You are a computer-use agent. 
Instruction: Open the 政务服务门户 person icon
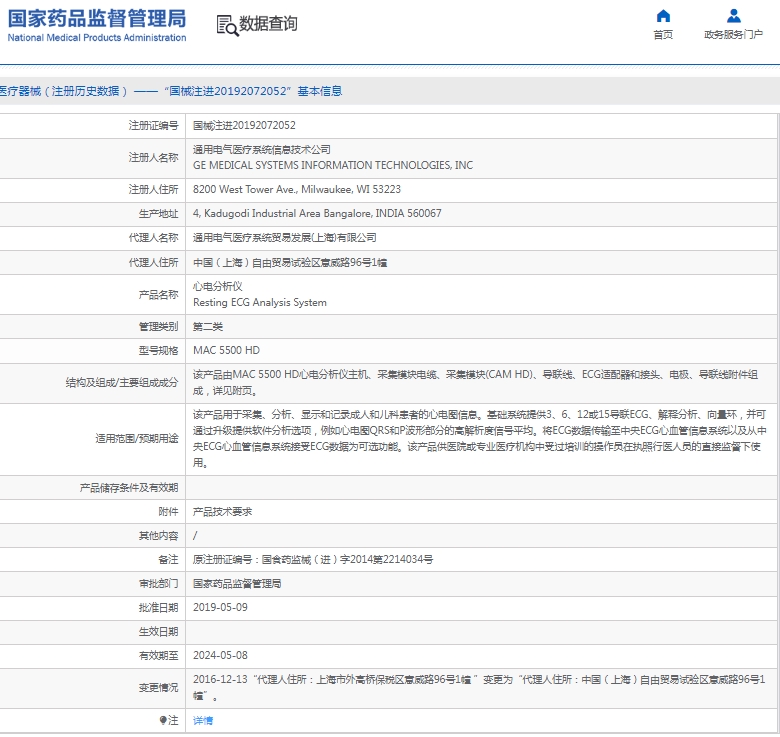point(733,16)
